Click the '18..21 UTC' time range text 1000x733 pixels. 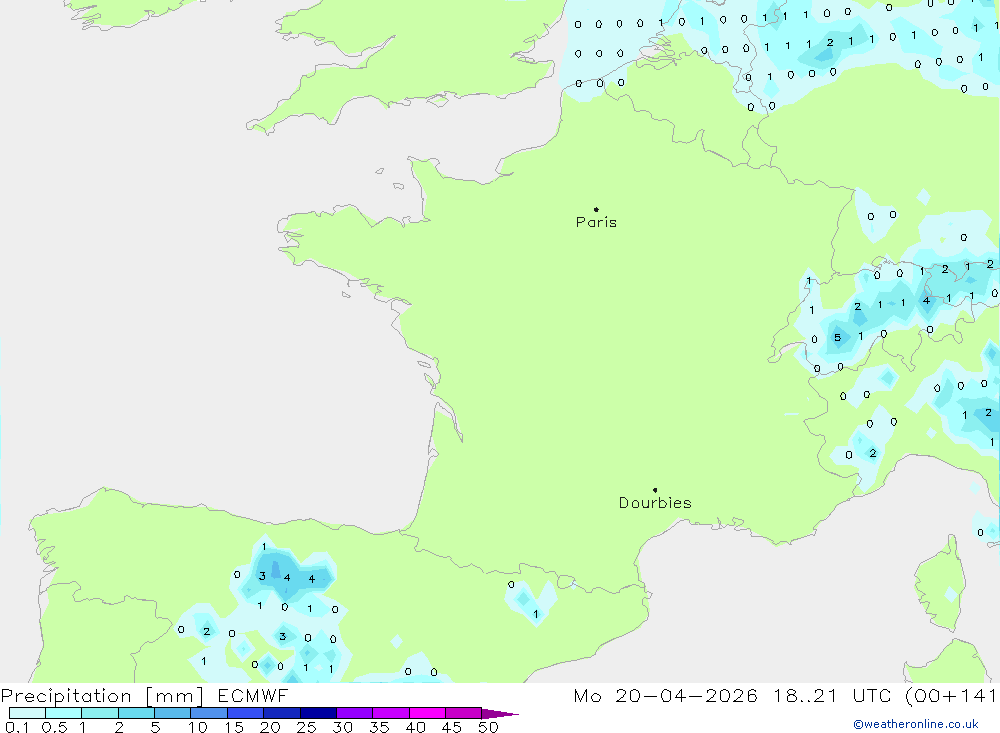tap(833, 696)
